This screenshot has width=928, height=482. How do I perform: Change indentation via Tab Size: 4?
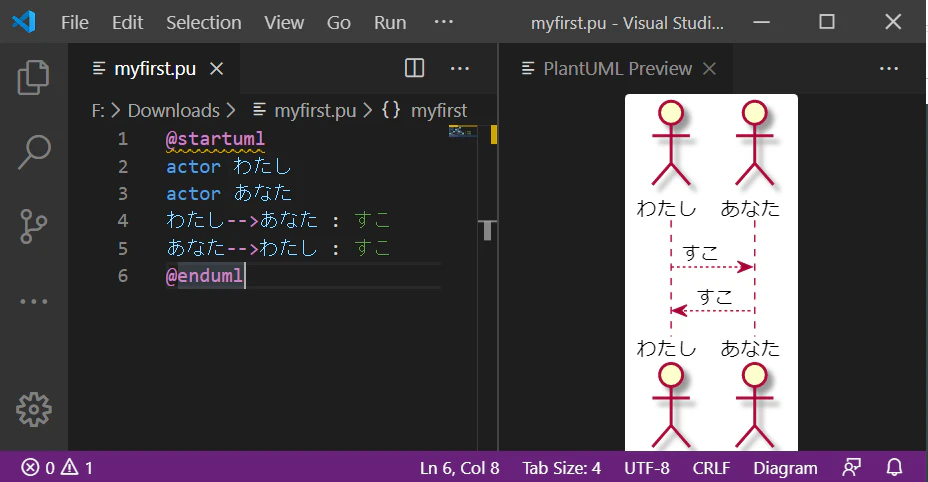pyautogui.click(x=561, y=468)
